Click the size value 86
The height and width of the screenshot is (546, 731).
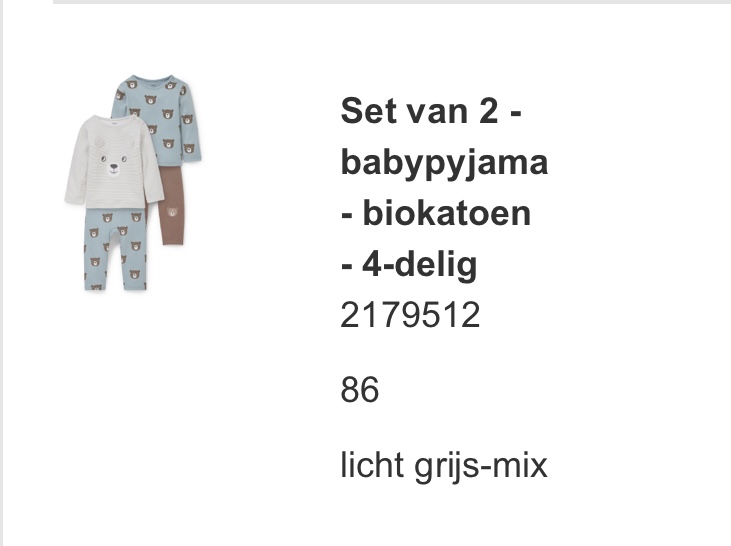click(359, 390)
